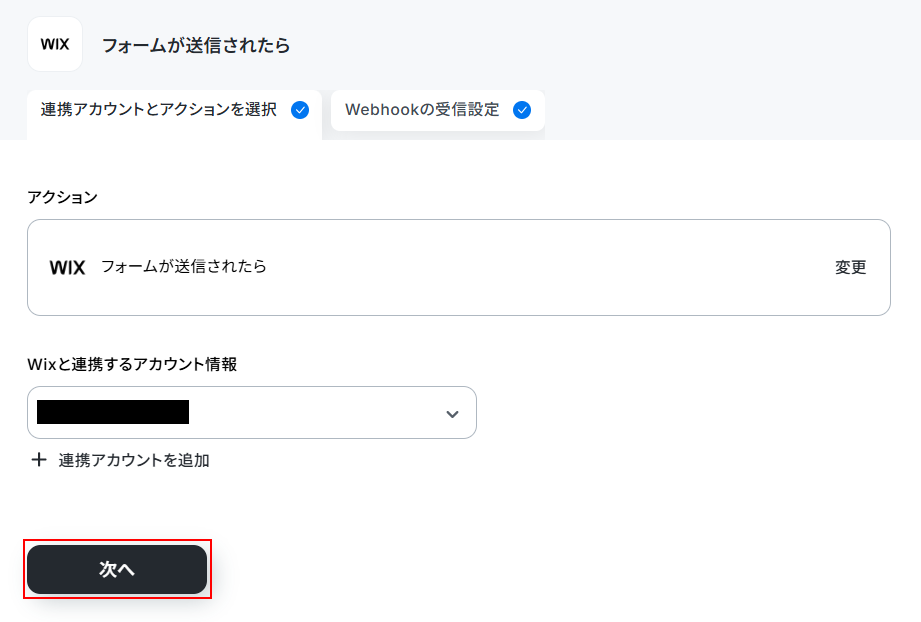Viewport: 921px width, 622px height.
Task: Click the 次へ button
Action: (117, 569)
